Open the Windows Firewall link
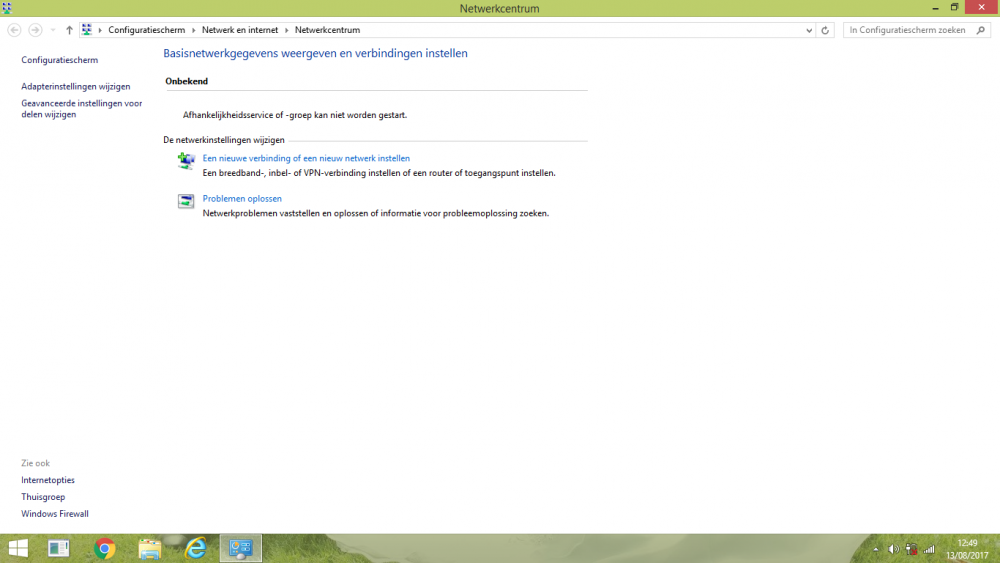 pyautogui.click(x=55, y=513)
